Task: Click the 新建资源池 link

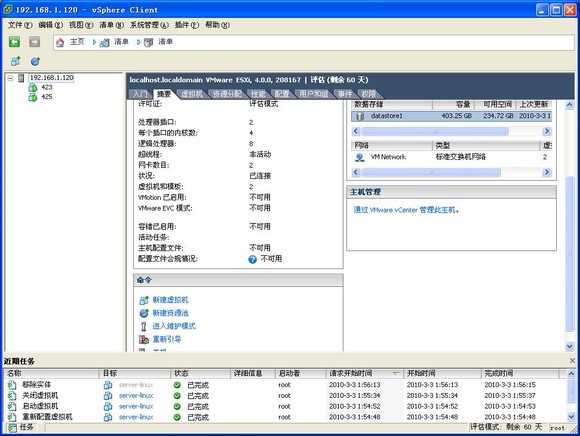Action: point(171,313)
